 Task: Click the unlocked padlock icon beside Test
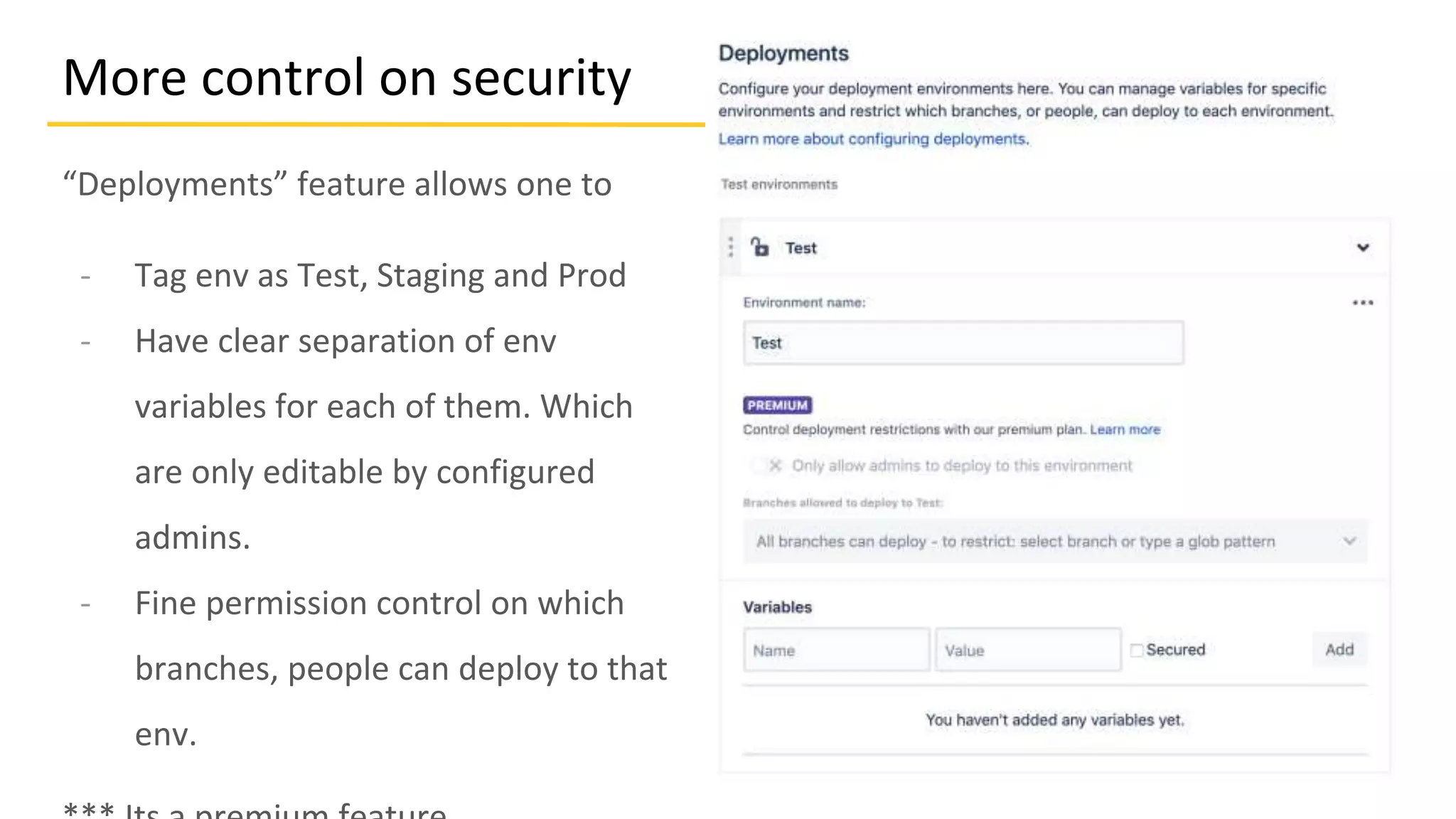tap(760, 247)
